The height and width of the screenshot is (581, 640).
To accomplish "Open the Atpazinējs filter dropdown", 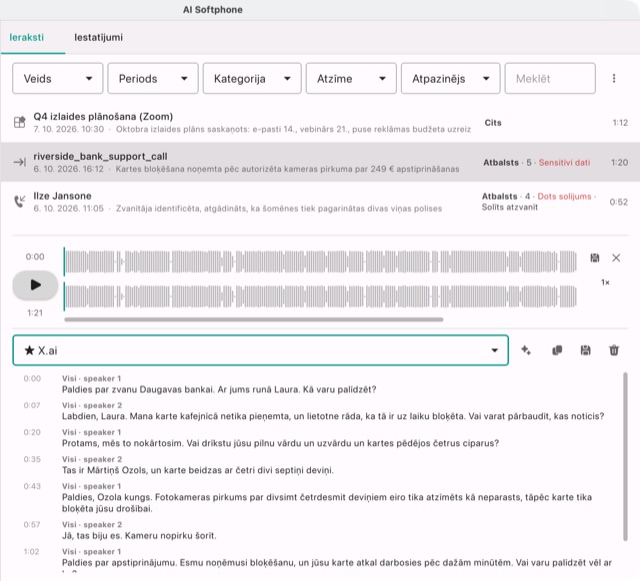I will coord(450,78).
